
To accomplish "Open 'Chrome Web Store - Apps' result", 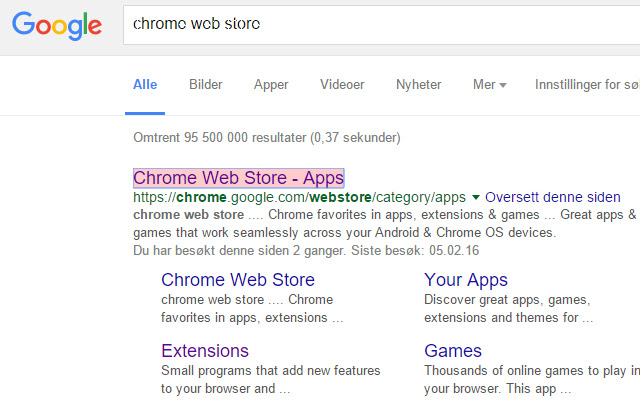I will point(239,178).
